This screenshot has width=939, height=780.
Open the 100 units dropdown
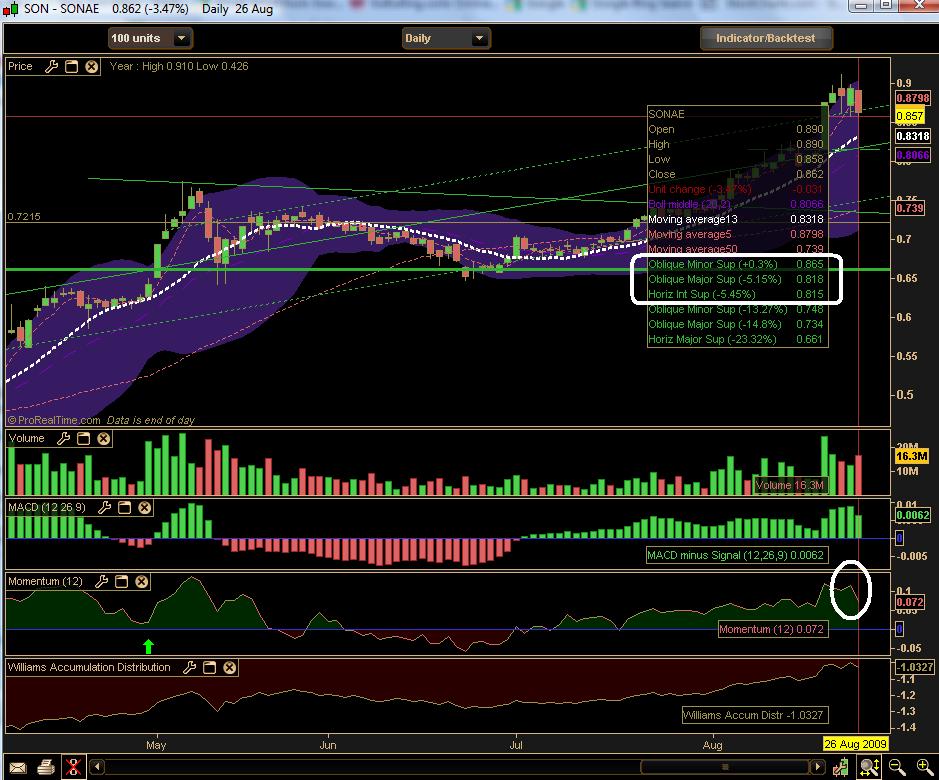(x=150, y=38)
